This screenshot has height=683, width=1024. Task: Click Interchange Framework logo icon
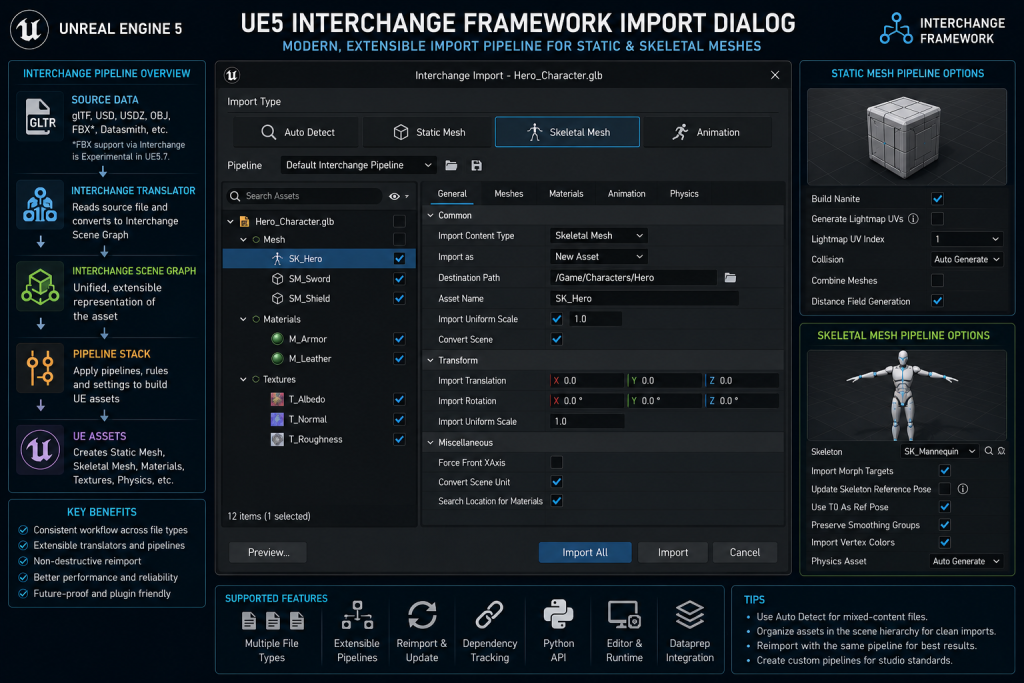(x=896, y=29)
